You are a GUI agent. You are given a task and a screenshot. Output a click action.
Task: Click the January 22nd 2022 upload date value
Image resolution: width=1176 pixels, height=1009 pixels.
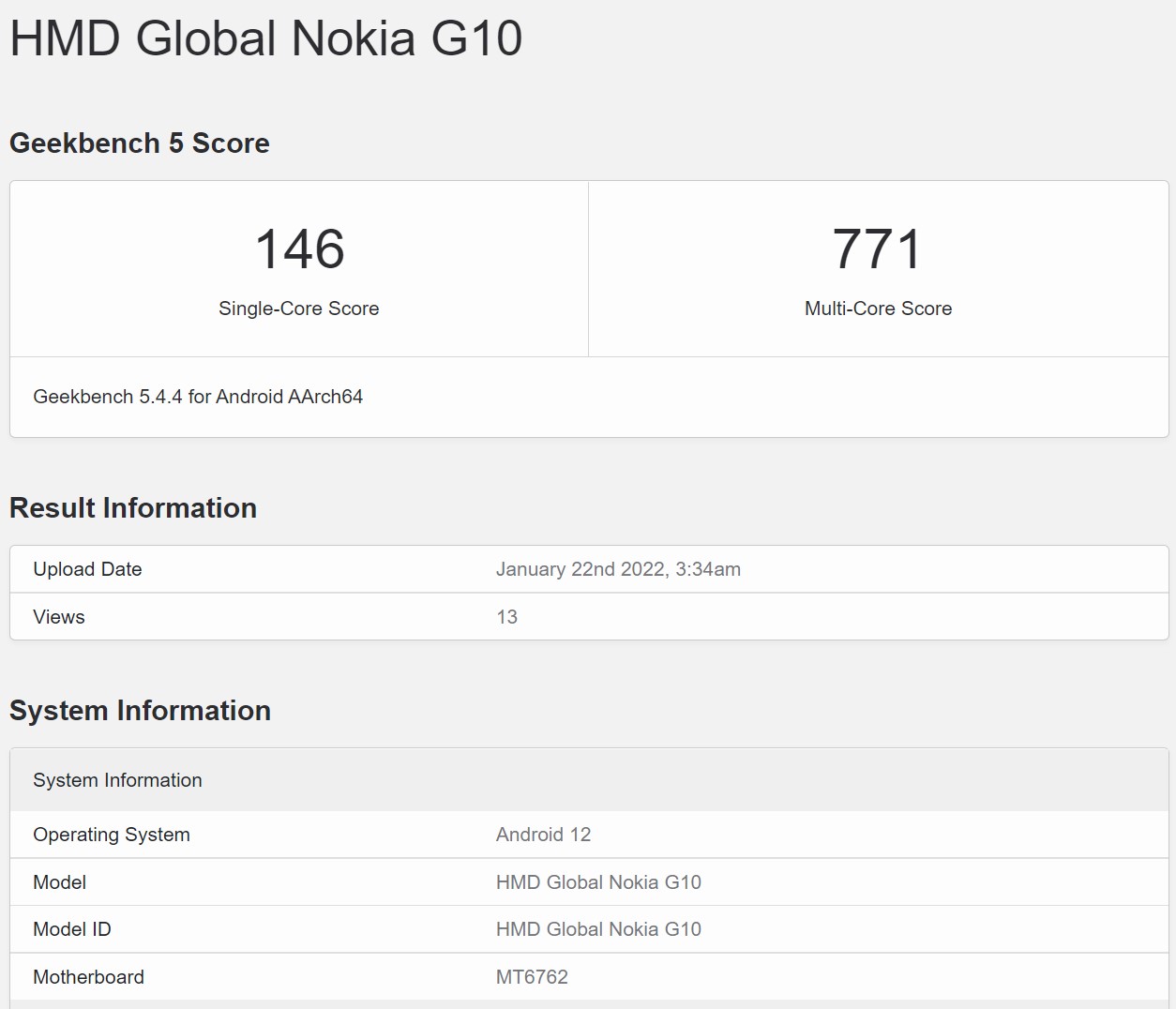(x=618, y=568)
